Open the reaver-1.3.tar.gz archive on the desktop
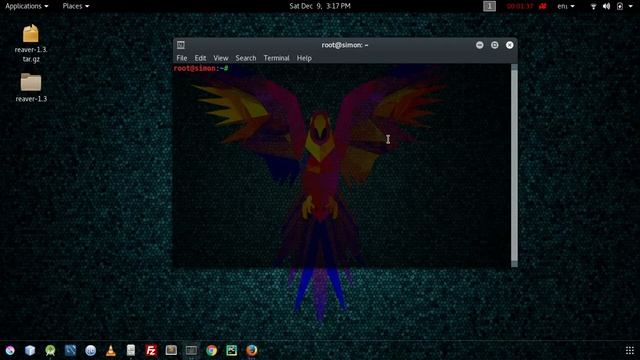The width and height of the screenshot is (640, 360). tap(31, 43)
